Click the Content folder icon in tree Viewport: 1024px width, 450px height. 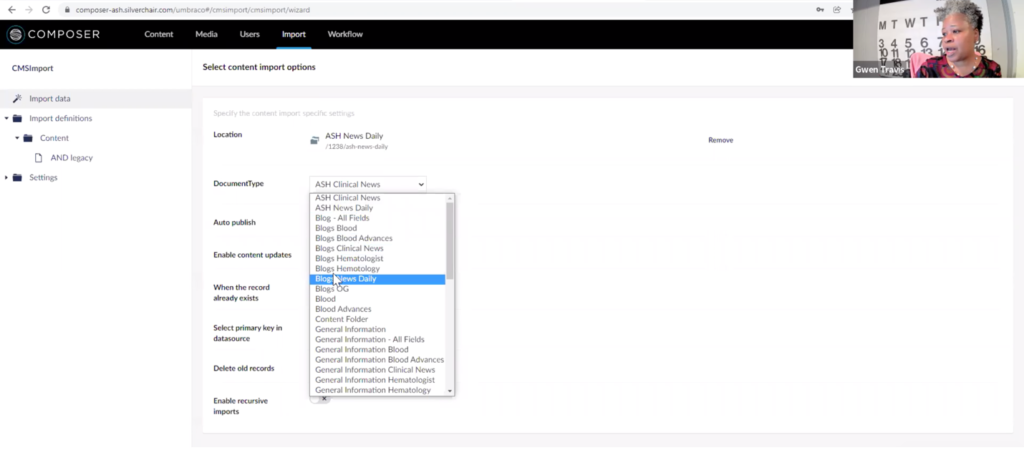(28, 138)
